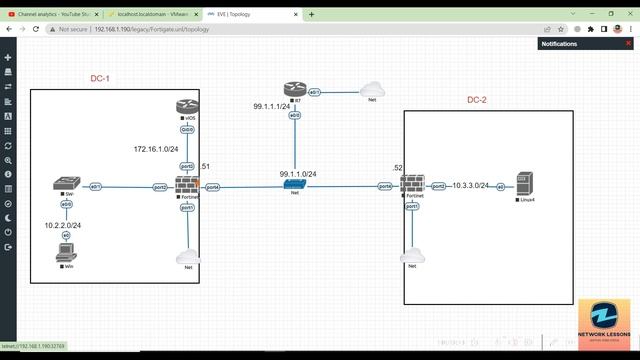Viewport: 640px width, 360px height.
Task: Open Startup-configs sidebar icon
Action: click(x=8, y=102)
